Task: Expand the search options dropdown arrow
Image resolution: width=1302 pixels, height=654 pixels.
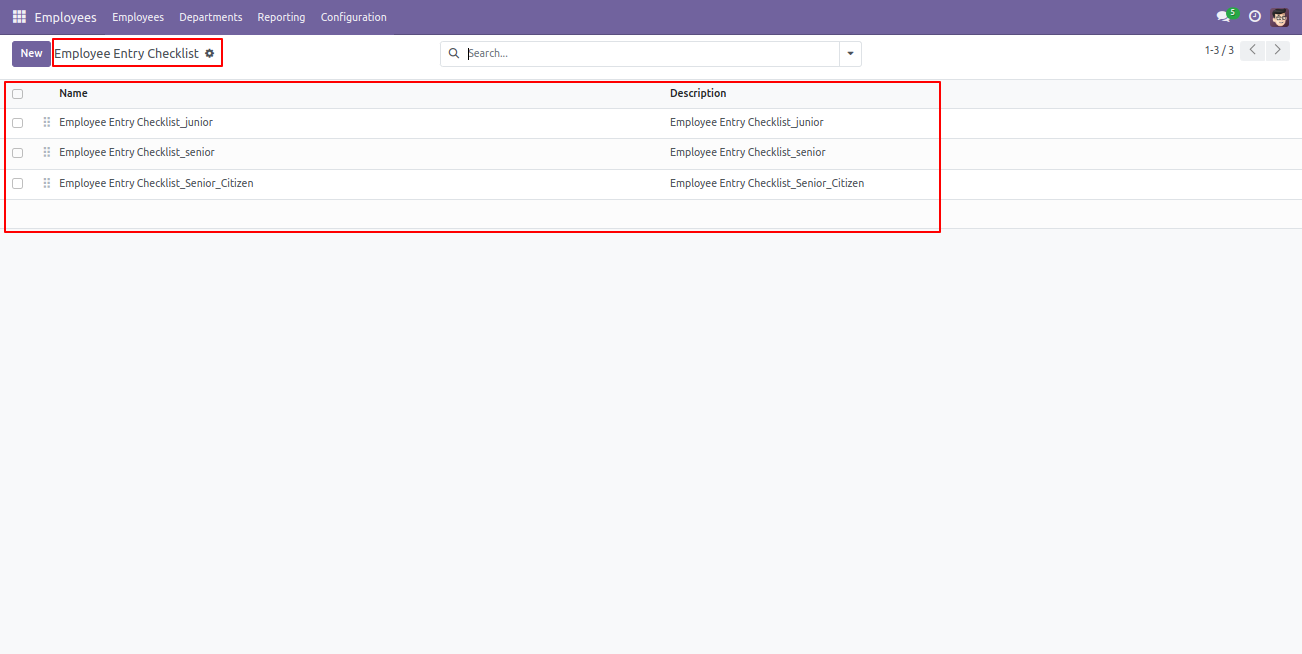Action: (850, 54)
